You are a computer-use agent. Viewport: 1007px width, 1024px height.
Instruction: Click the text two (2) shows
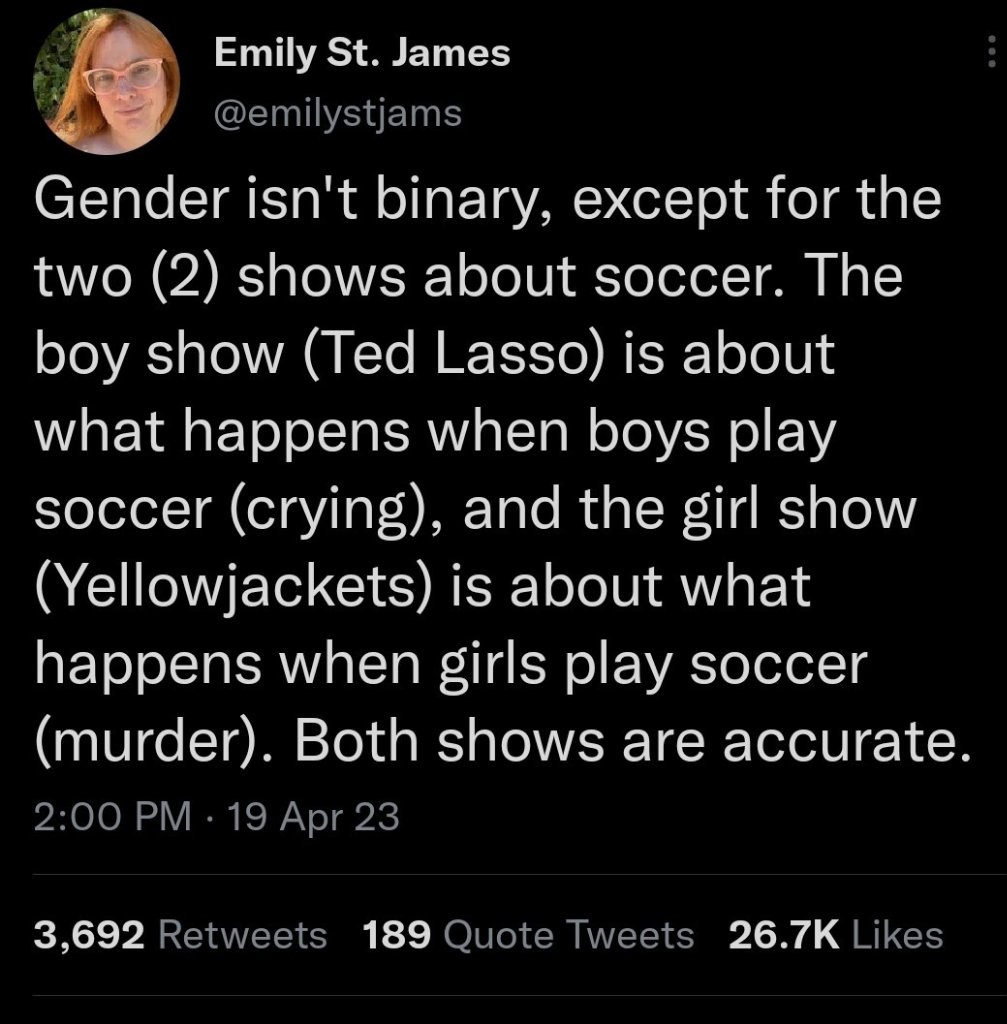point(221,276)
